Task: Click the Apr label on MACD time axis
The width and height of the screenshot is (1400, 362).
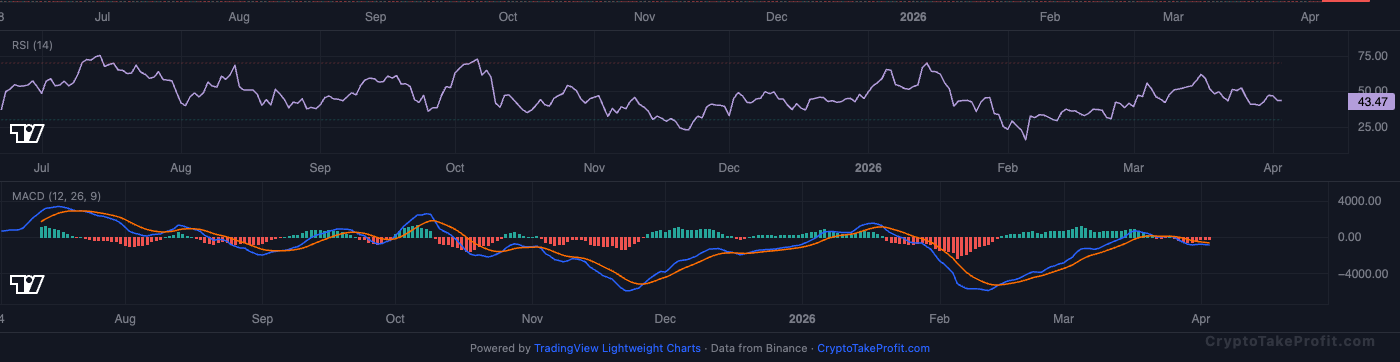Action: coord(1201,319)
